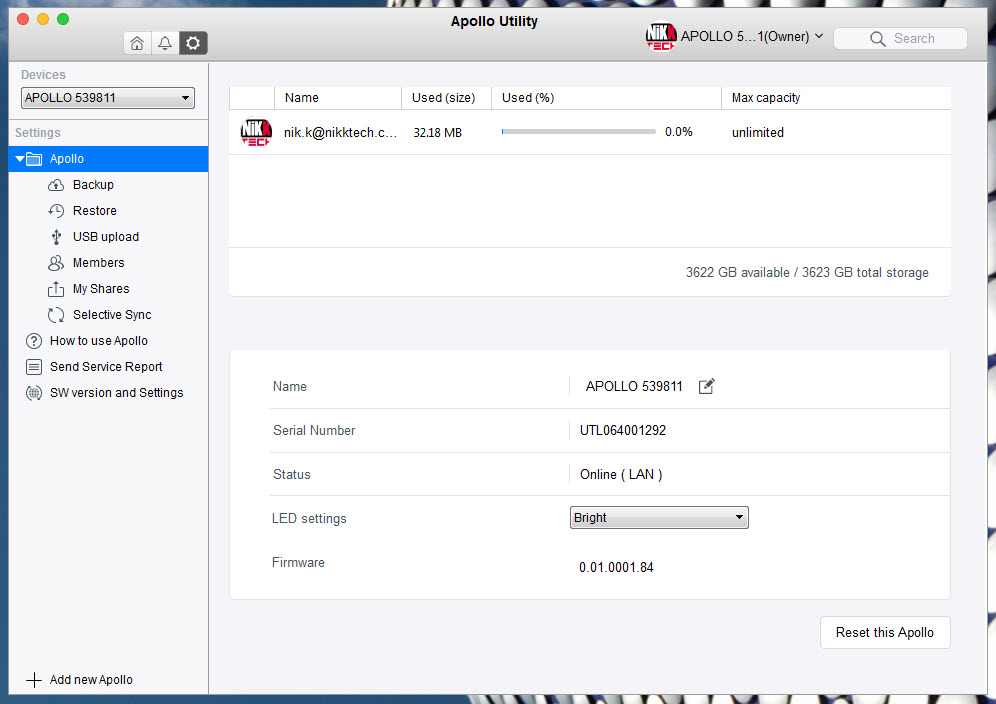The height and width of the screenshot is (704, 996).
Task: Click the edit pencil icon beside device name
Action: [706, 386]
